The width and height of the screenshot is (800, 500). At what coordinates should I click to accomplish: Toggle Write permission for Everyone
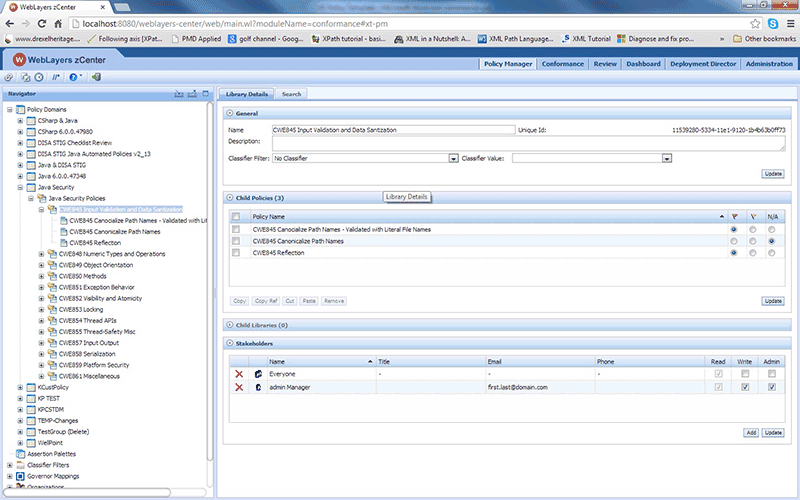(745, 374)
